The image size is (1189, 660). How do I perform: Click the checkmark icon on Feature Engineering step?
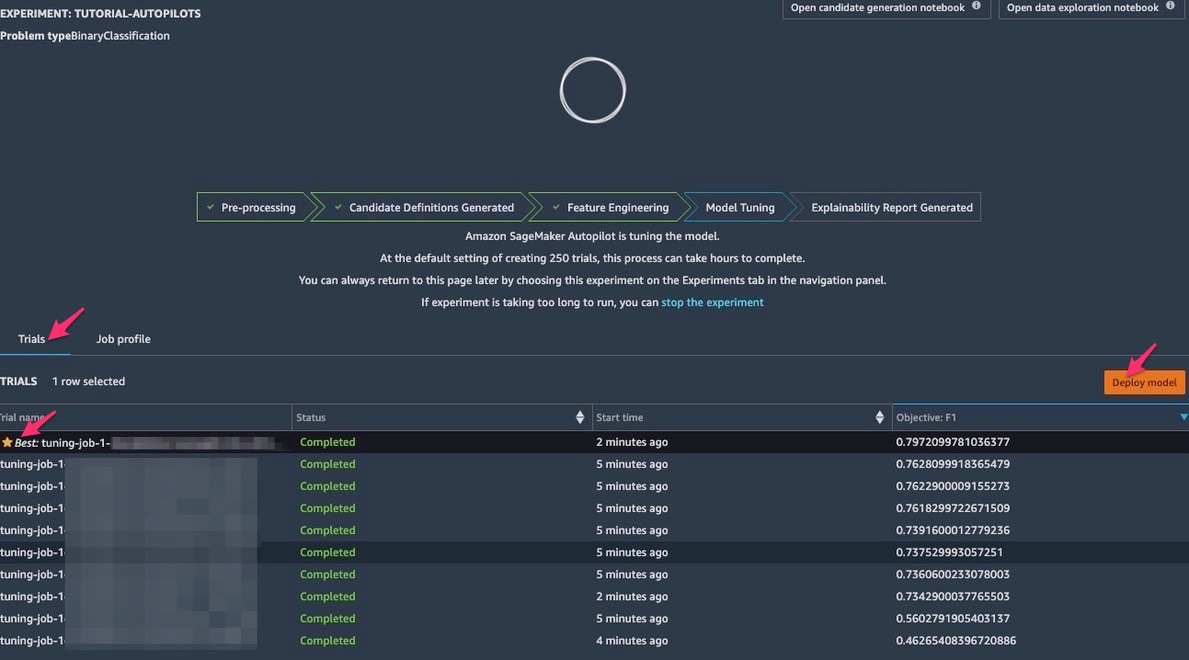tap(558, 207)
